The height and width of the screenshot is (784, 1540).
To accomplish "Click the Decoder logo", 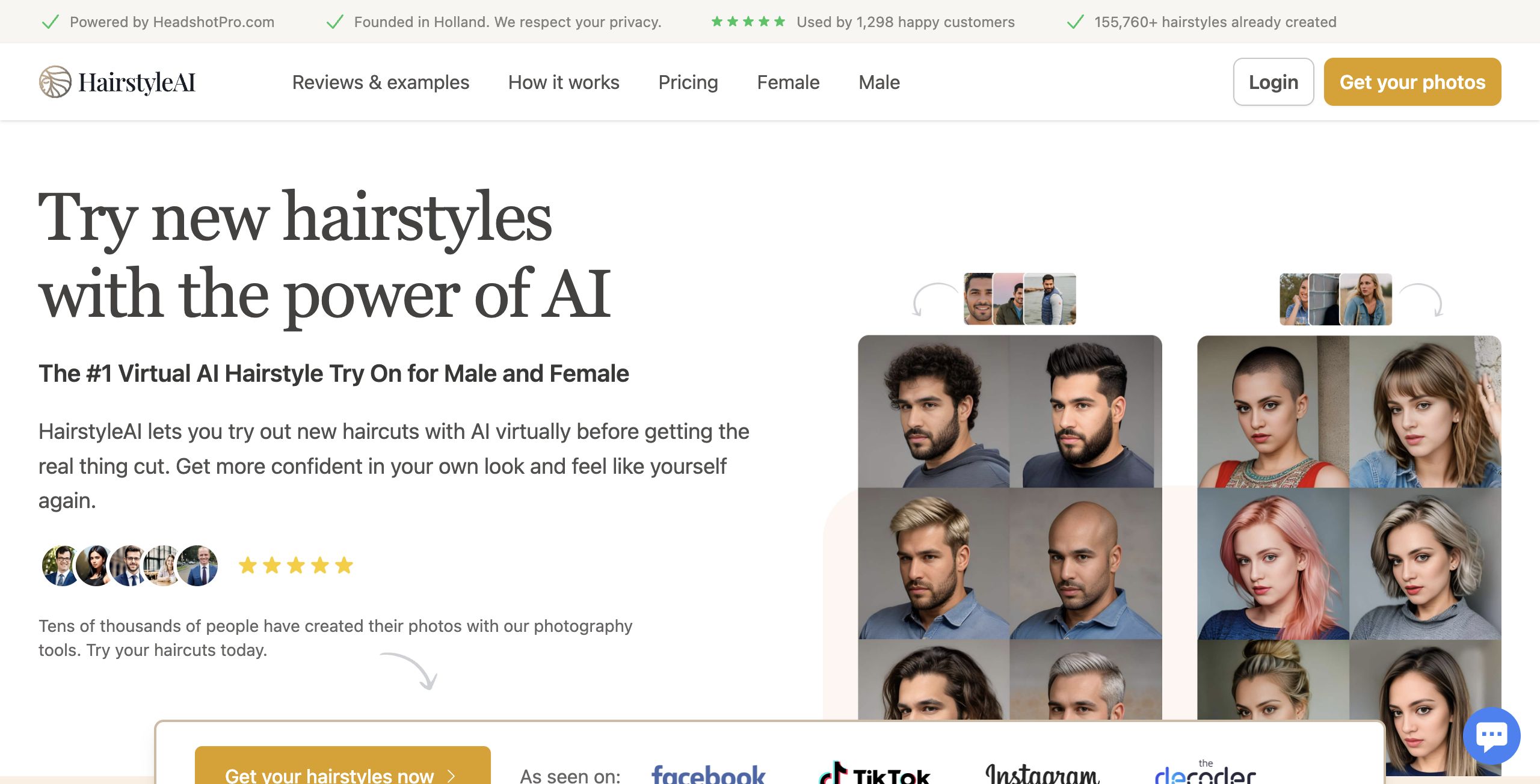I will (x=1205, y=772).
